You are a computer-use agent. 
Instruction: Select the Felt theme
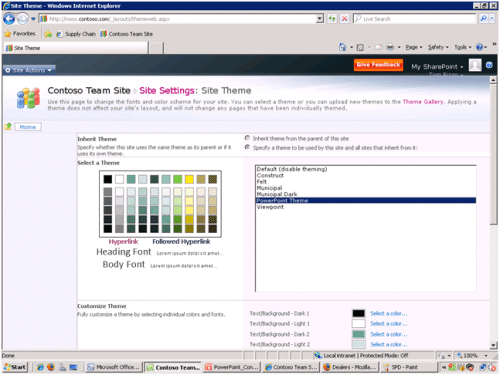[x=366, y=182]
